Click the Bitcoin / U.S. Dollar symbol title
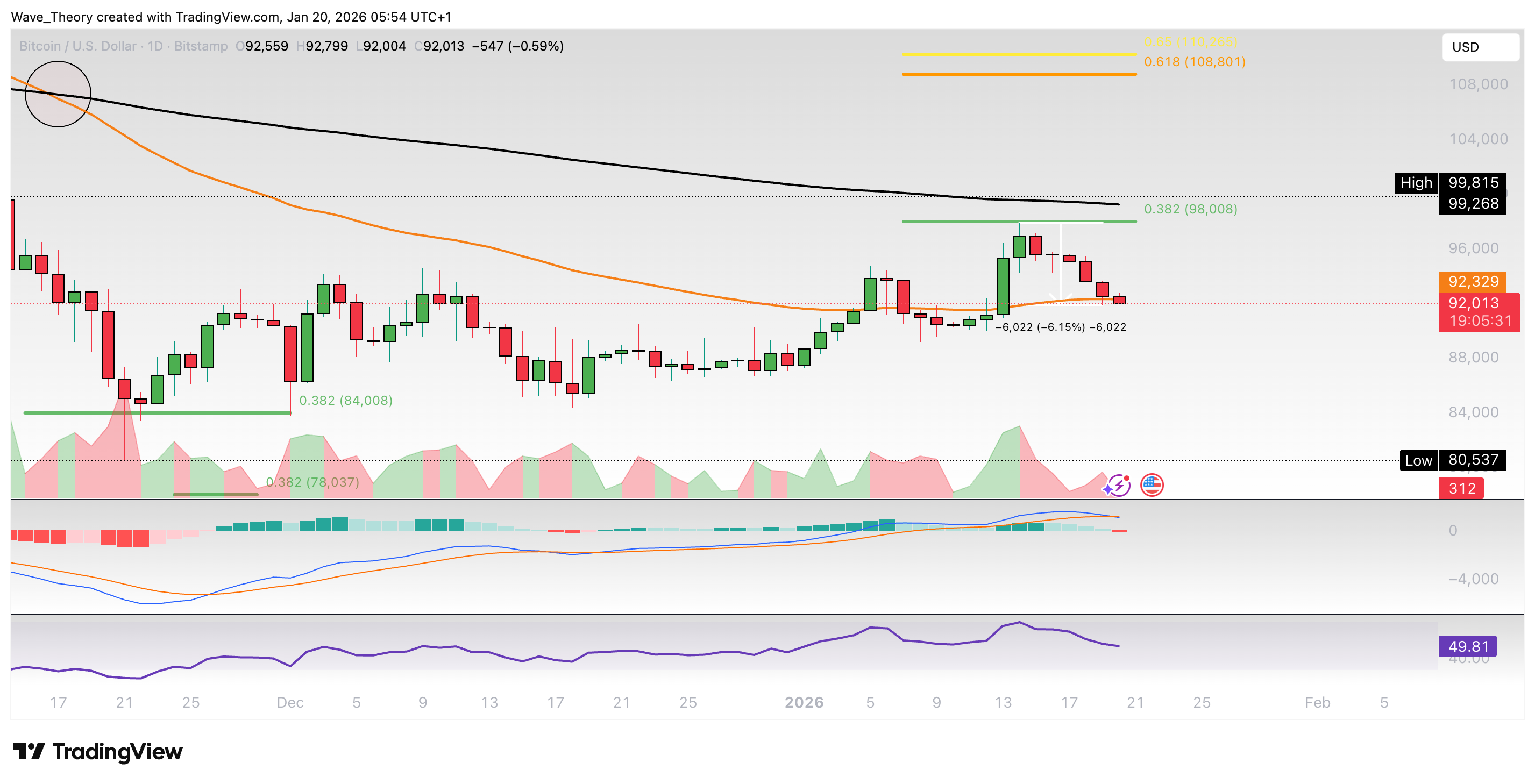1535x784 pixels. coord(77,46)
